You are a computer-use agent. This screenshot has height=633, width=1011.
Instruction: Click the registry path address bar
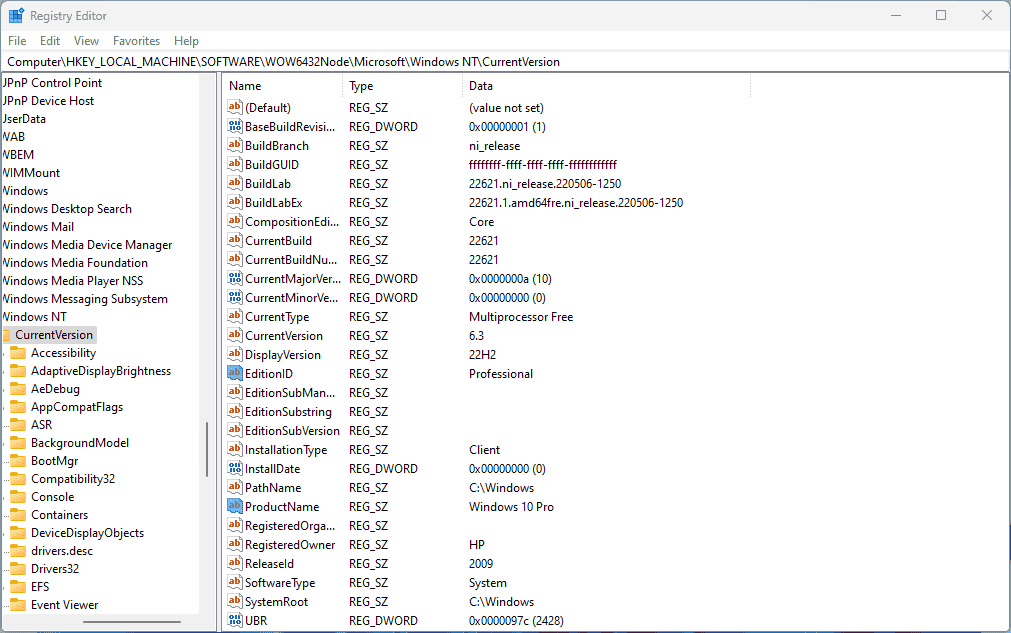(505, 62)
